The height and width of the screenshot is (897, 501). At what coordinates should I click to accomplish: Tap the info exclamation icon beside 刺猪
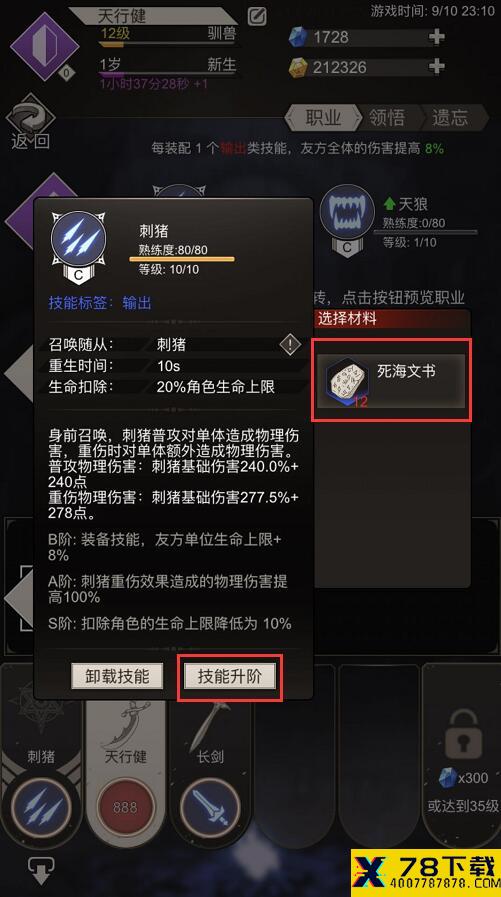pos(290,344)
